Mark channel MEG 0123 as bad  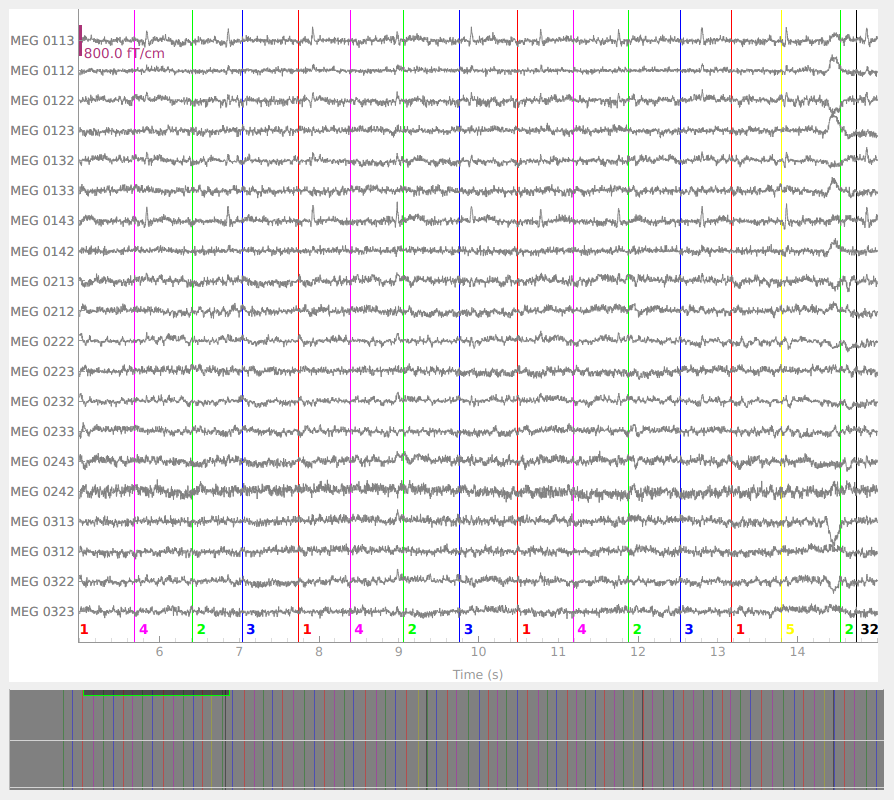[42, 131]
